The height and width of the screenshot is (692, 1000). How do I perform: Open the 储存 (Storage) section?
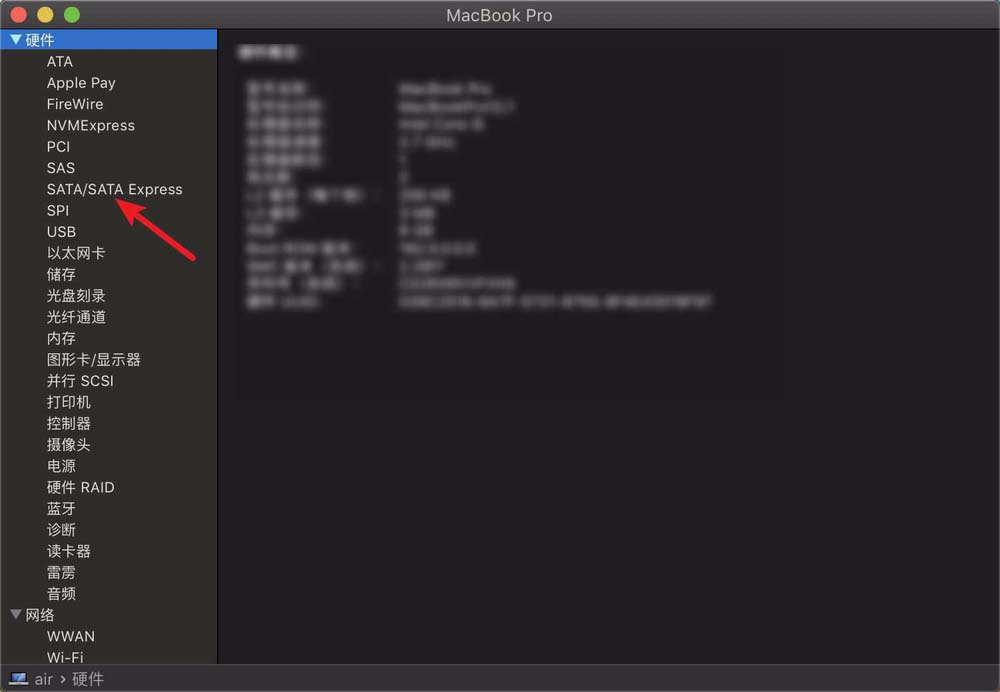[60, 274]
